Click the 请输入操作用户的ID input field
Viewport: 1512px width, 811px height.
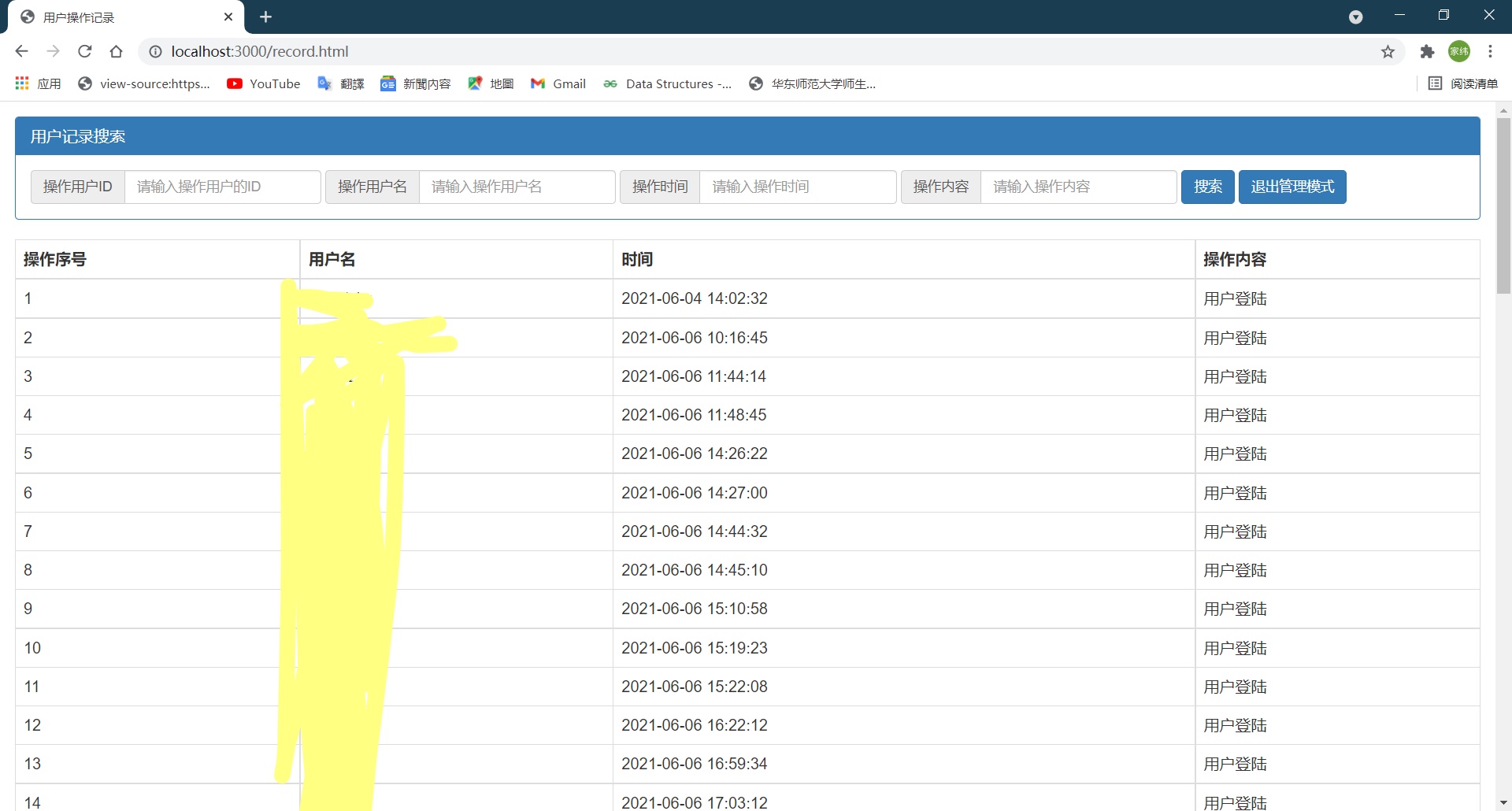pos(222,187)
